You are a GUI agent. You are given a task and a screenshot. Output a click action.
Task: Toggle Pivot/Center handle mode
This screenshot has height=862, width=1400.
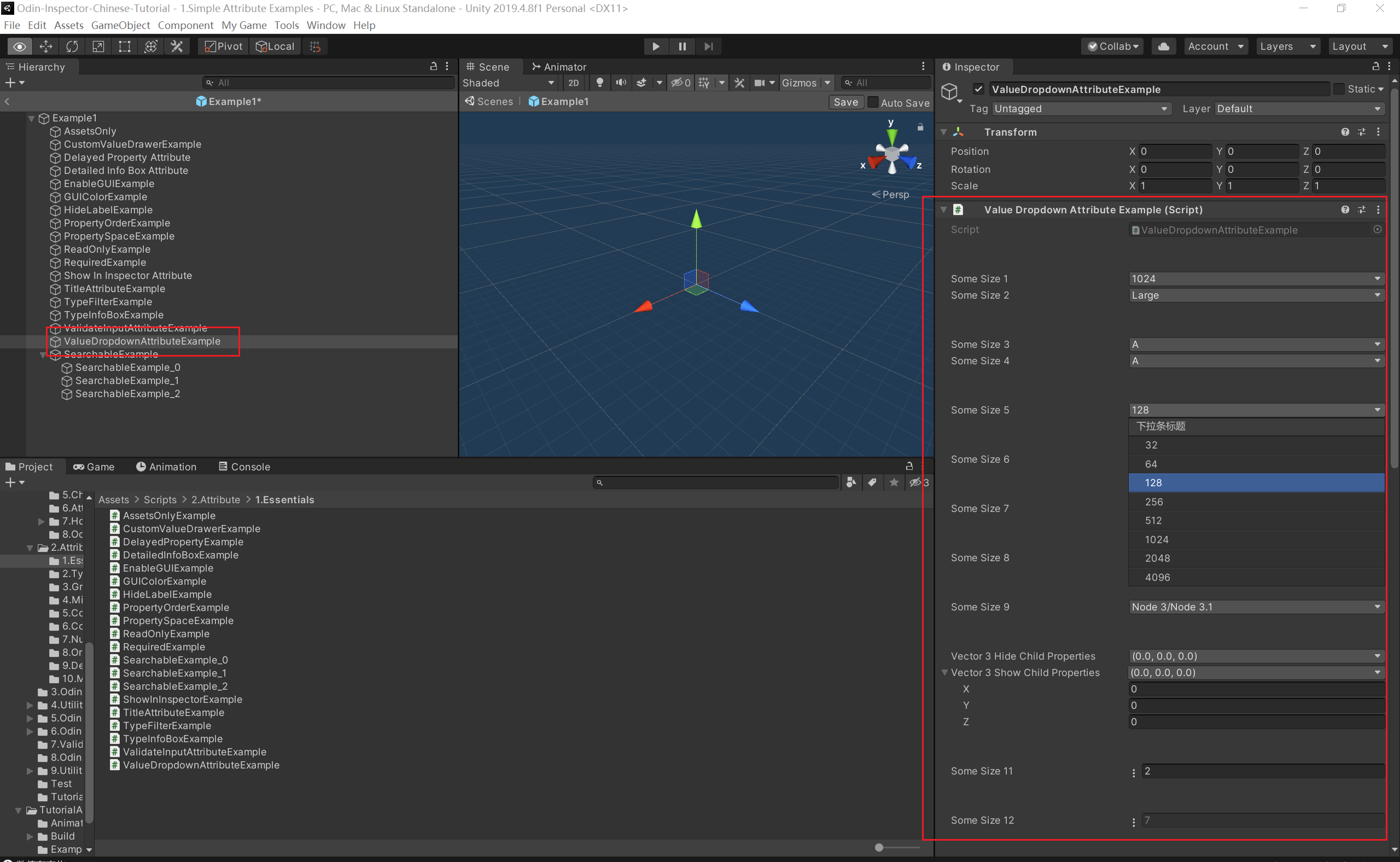[224, 46]
